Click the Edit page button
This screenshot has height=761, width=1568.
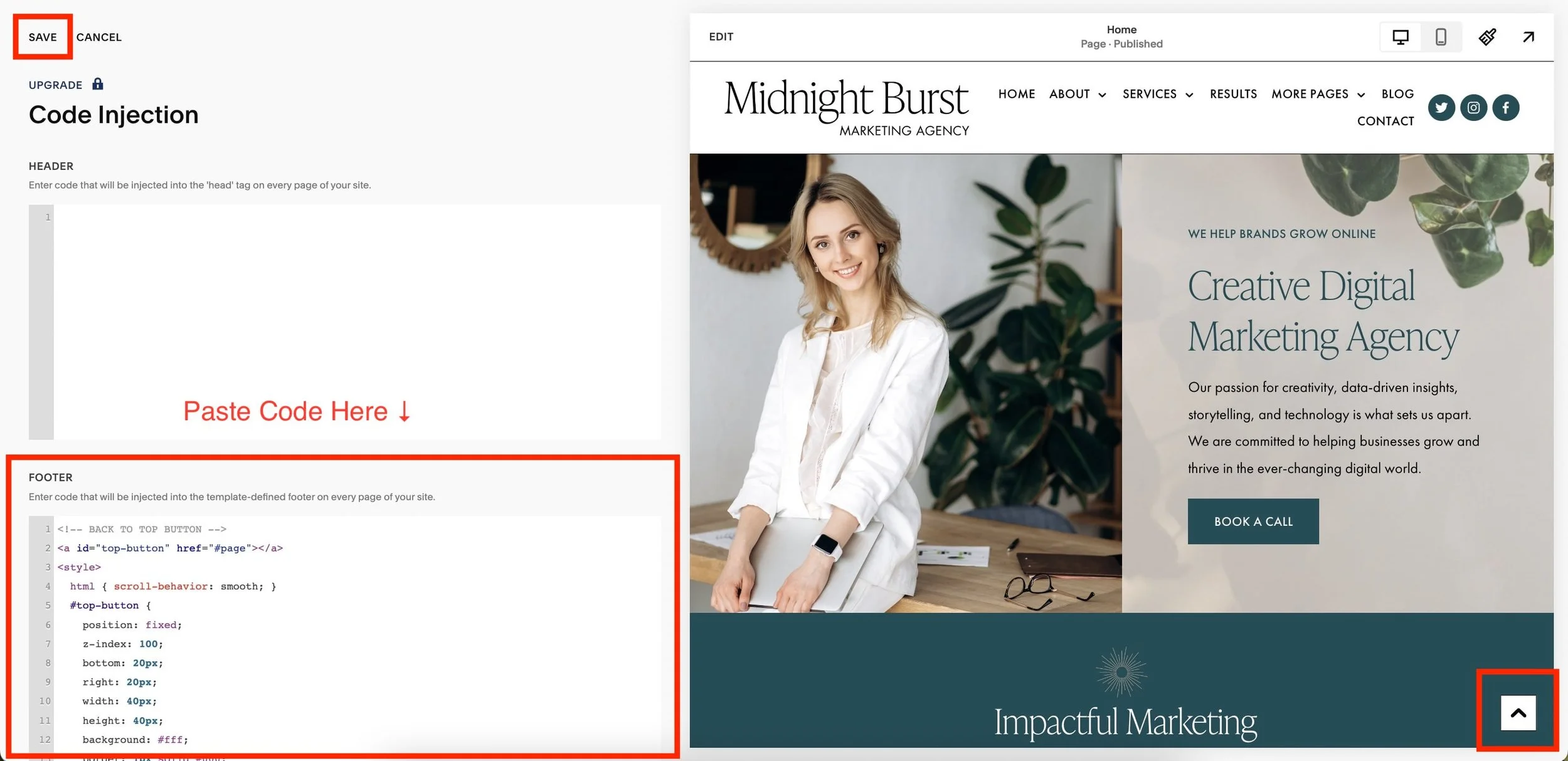tap(721, 37)
